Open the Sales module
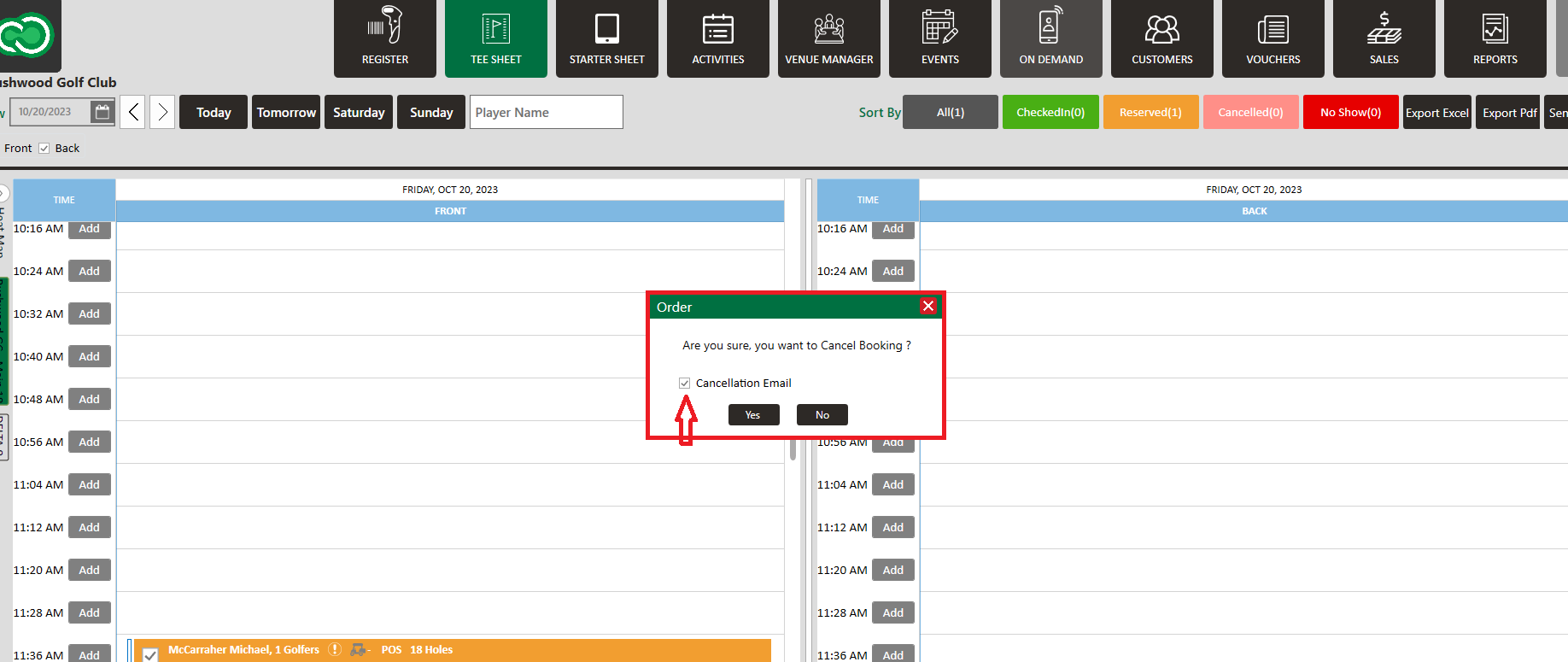The image size is (1568, 662). [x=1384, y=38]
